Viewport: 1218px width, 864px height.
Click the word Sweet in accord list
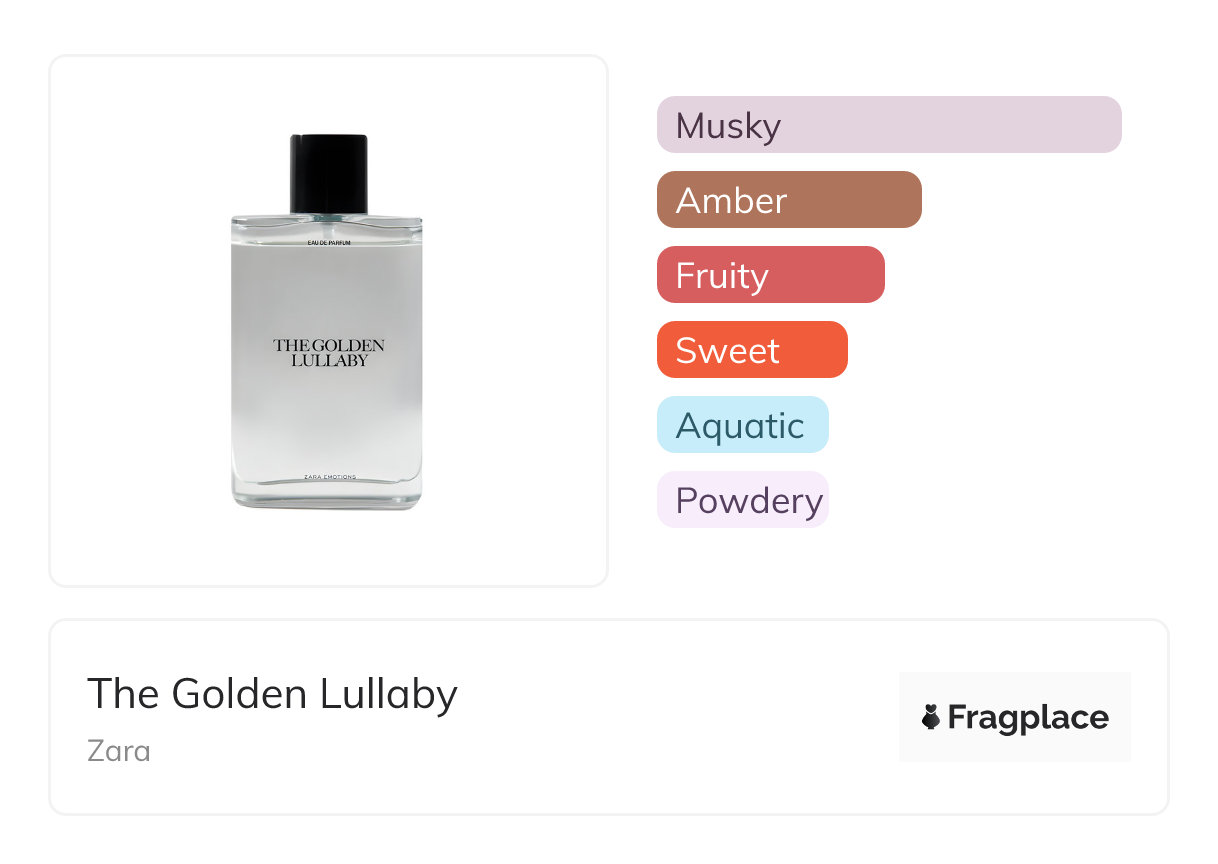click(727, 351)
